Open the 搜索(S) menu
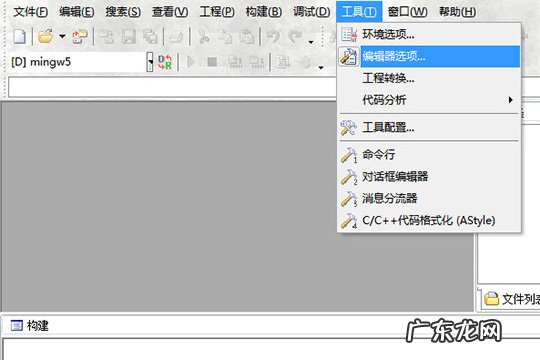 coord(123,12)
